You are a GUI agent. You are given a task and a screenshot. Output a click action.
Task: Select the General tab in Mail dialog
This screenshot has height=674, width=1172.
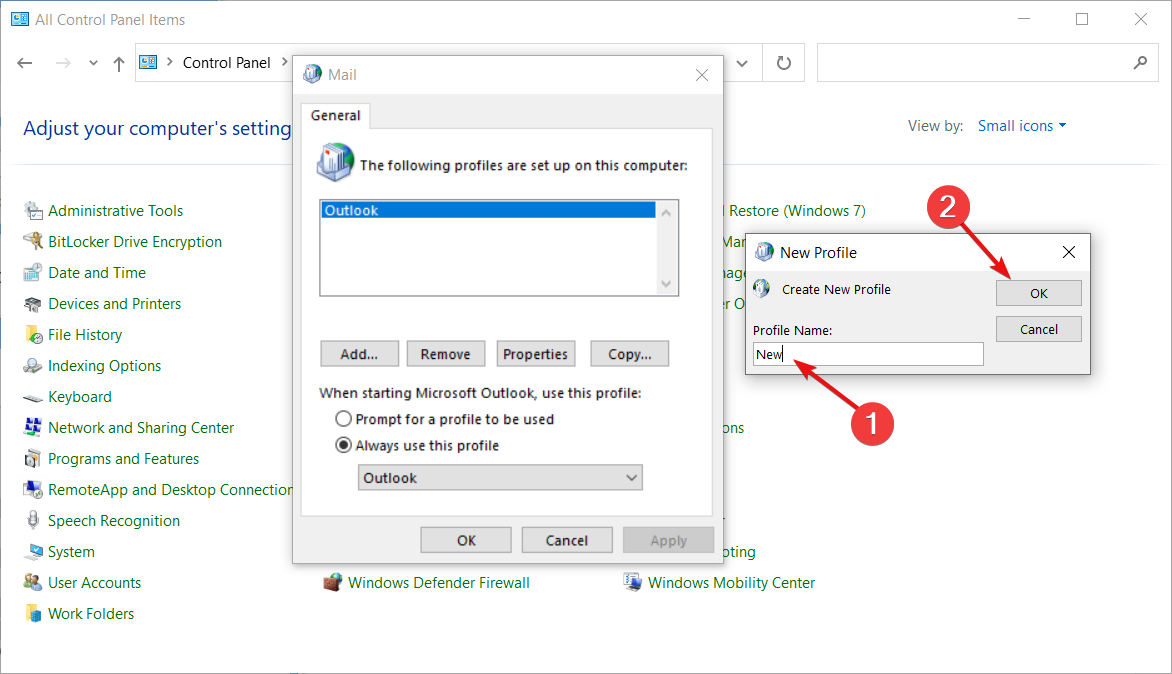tap(336, 116)
